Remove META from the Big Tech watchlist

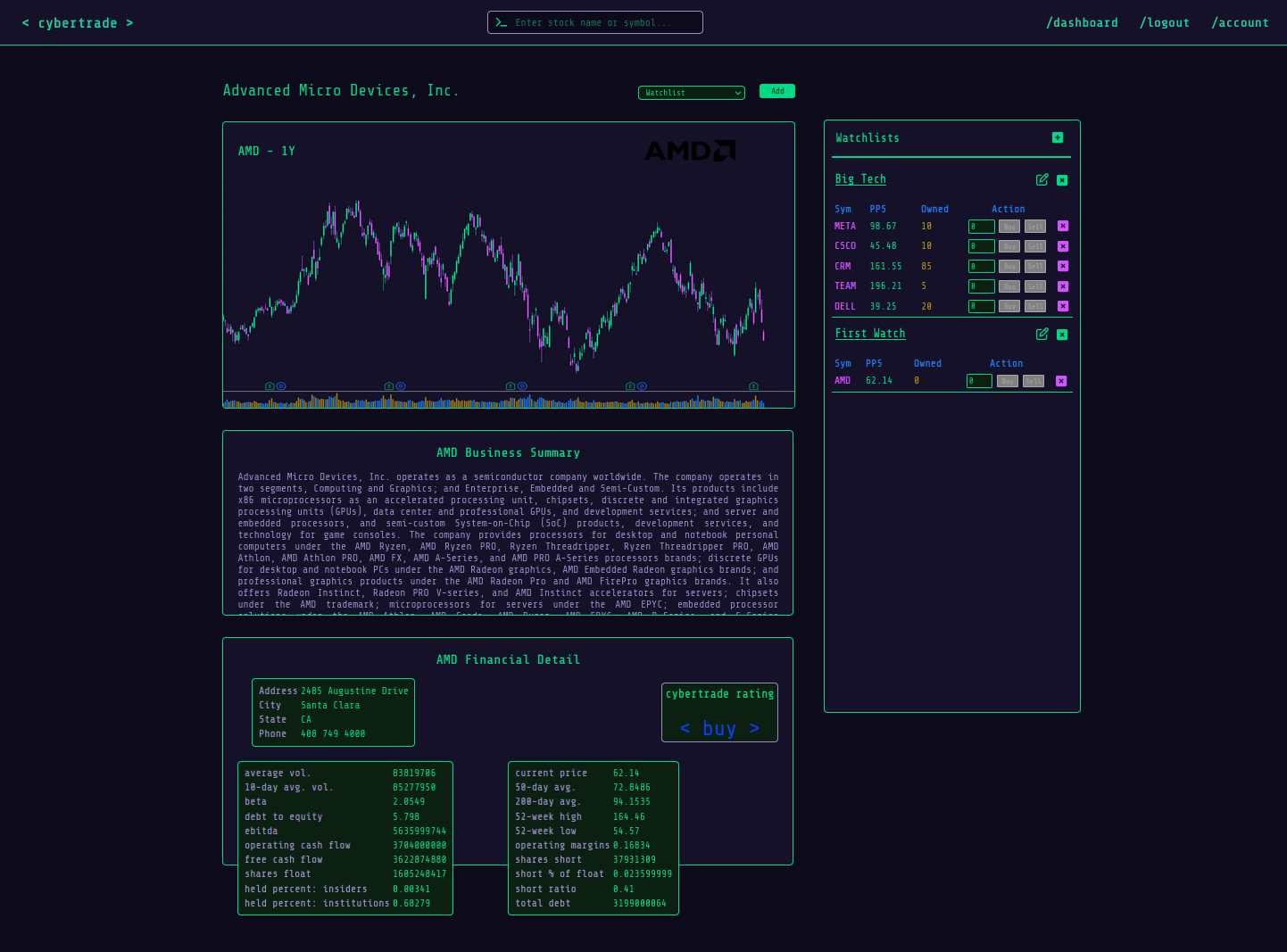[1062, 226]
